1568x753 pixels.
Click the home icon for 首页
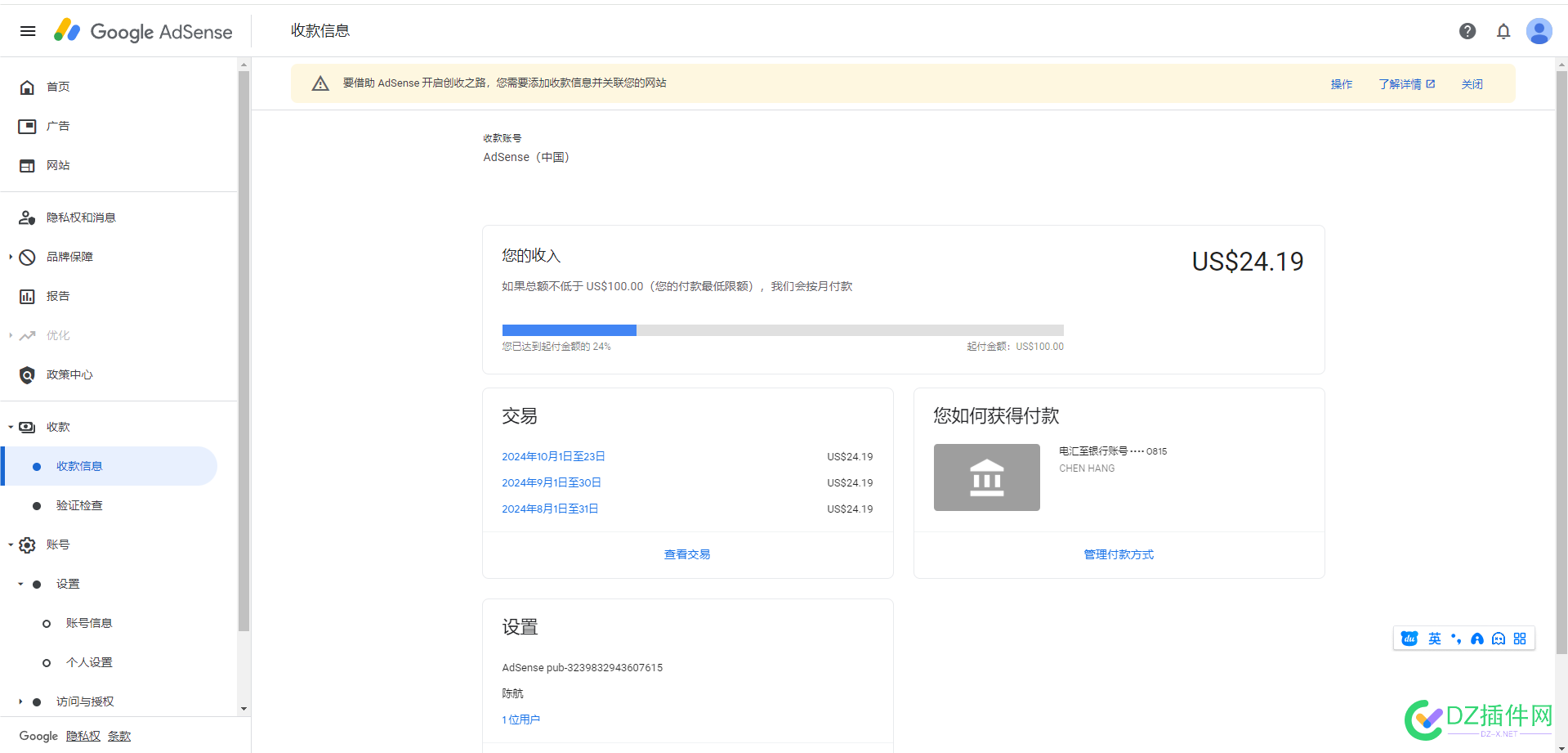tap(27, 87)
